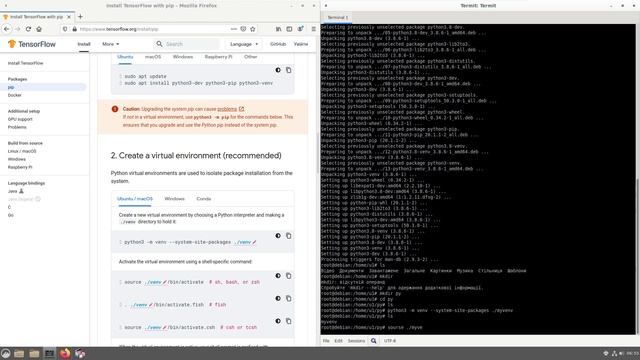Select the Ubuntu / macOS tab

click(x=135, y=199)
